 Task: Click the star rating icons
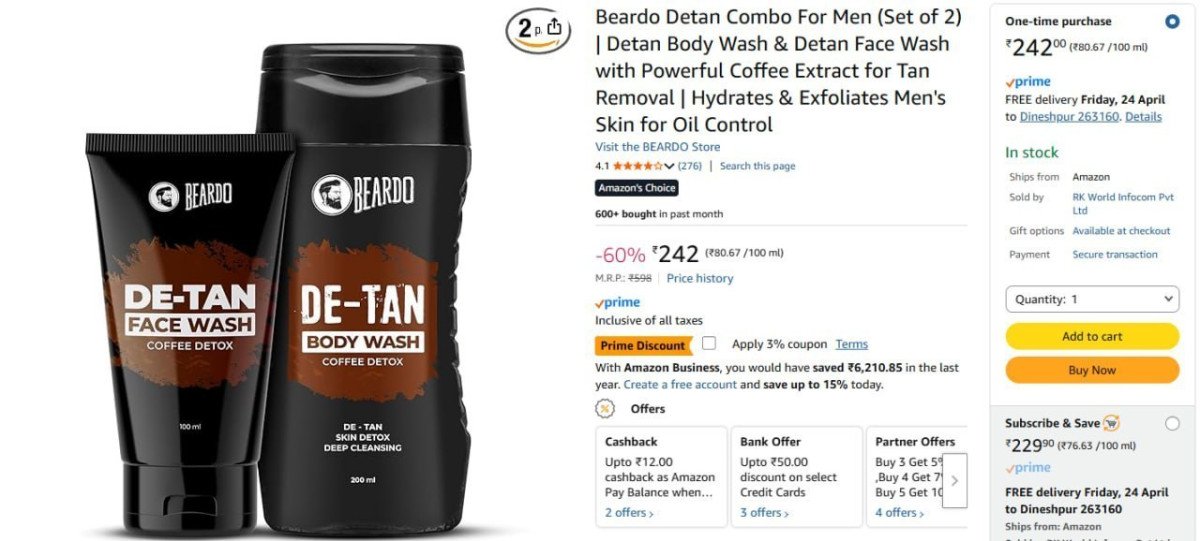pyautogui.click(x=643, y=166)
